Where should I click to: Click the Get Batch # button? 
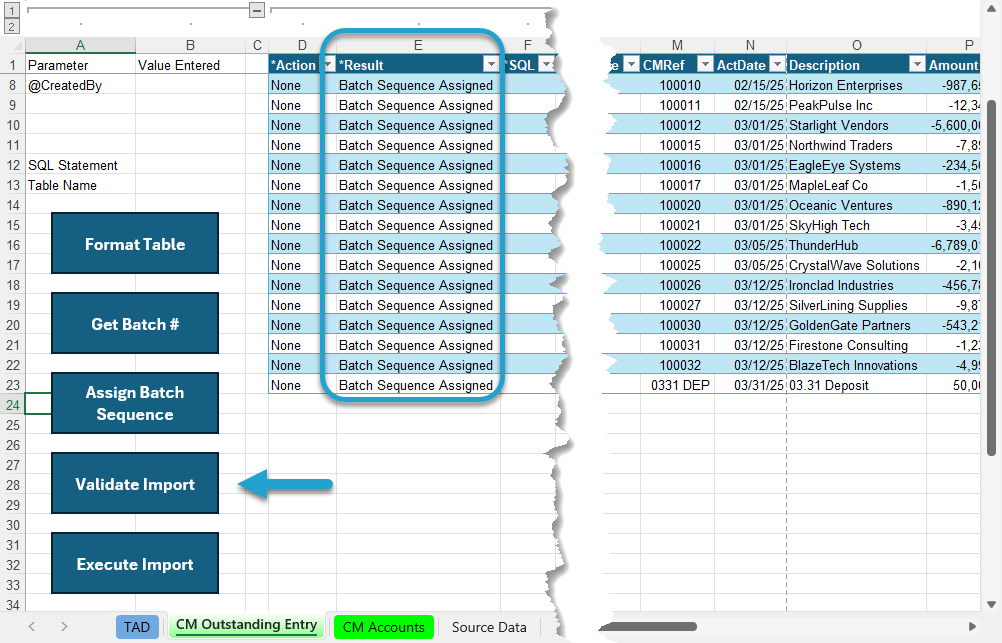135,323
